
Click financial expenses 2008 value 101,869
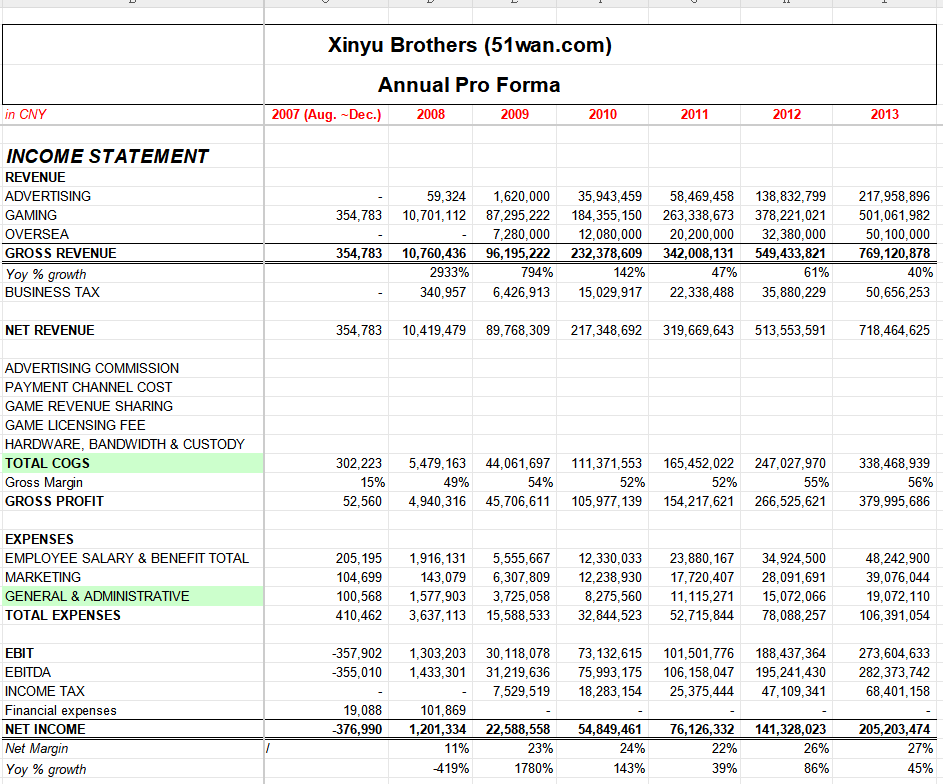443,711
